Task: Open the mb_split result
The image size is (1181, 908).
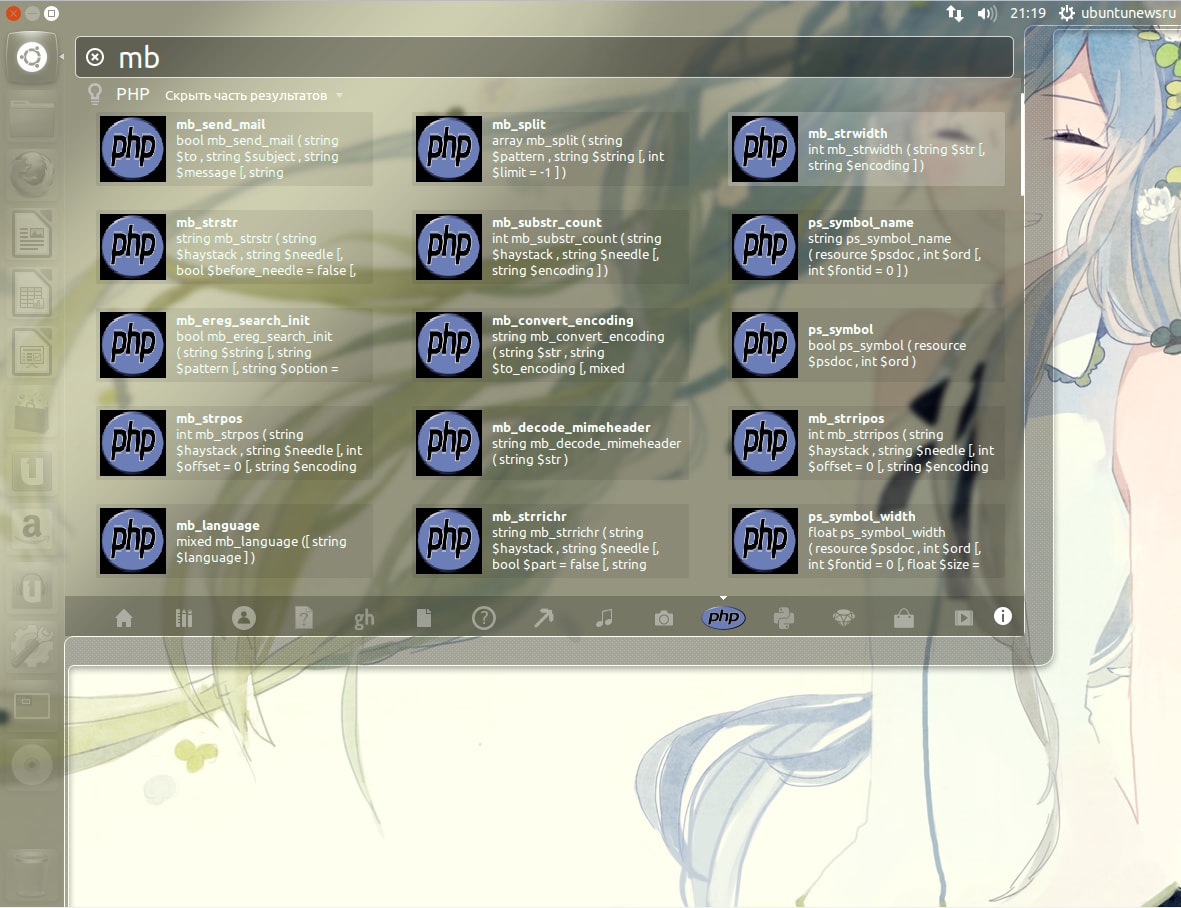Action: 551,149
